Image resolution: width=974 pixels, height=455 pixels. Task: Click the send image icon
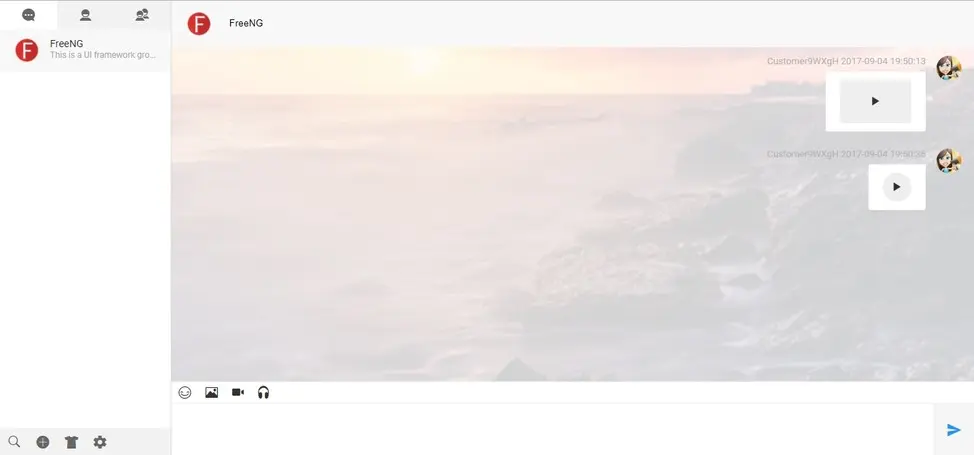(211, 392)
